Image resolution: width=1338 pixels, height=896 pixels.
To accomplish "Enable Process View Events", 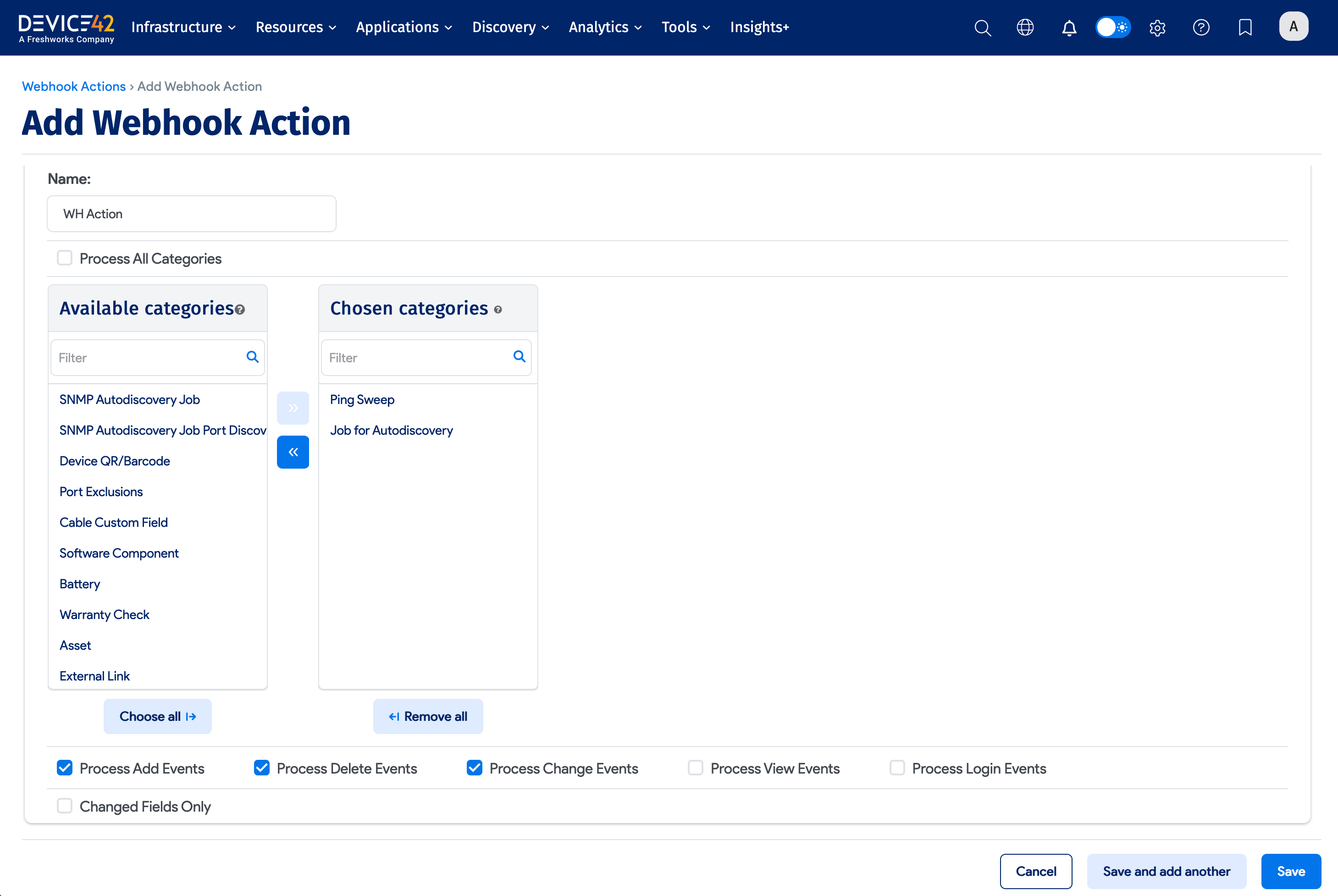I will 695,768.
